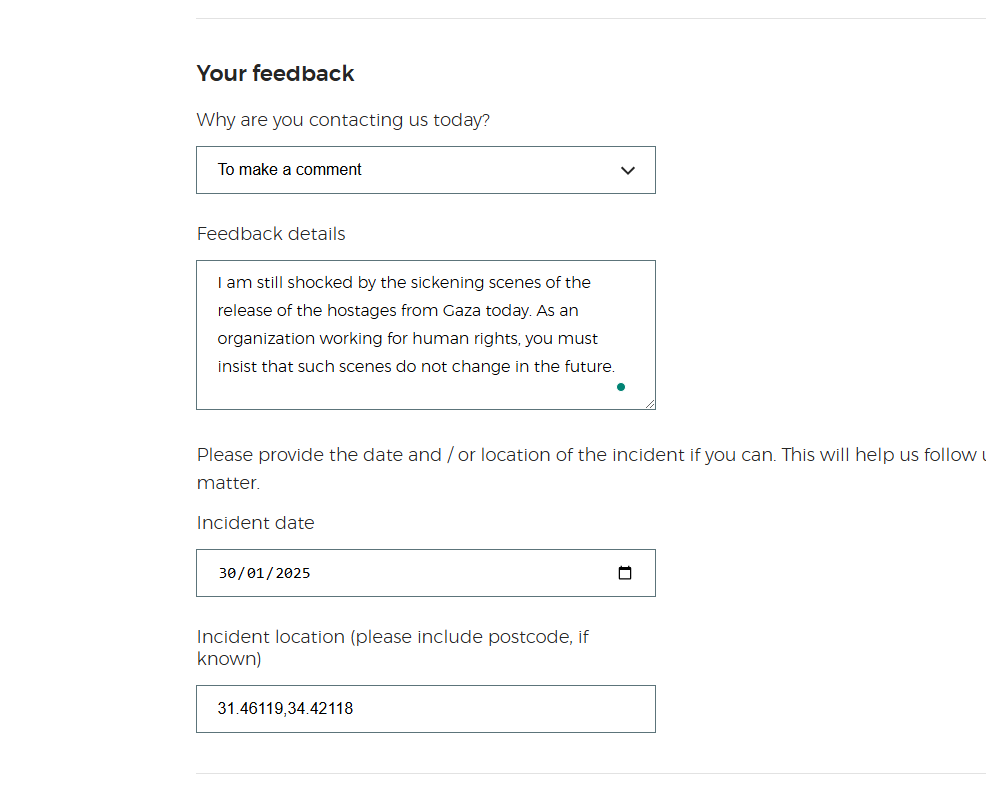Image resolution: width=986 pixels, height=802 pixels.
Task: Select the day "30" in Incident date
Action: click(228, 573)
